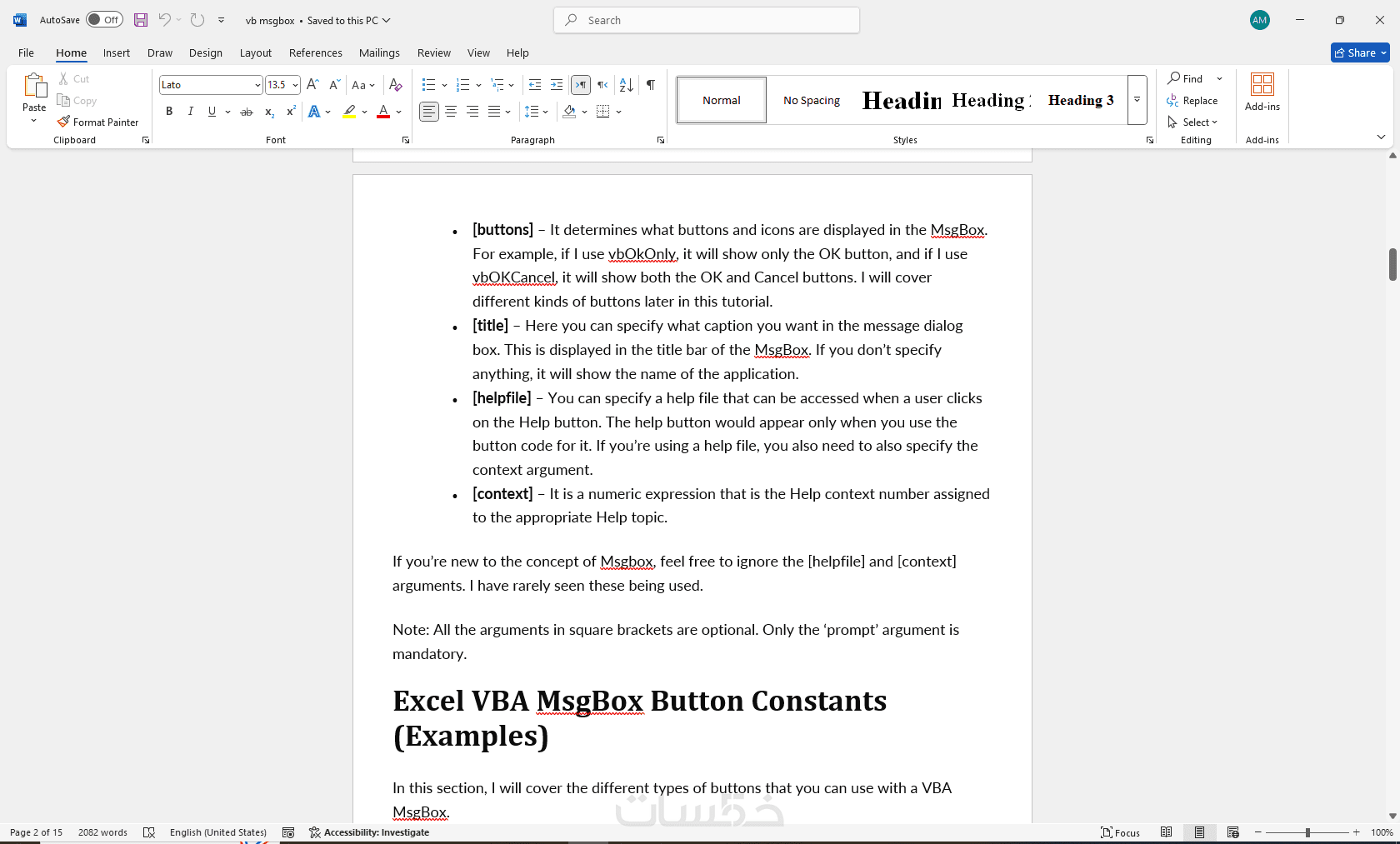The image size is (1400, 844).
Task: Center-align the paragraph
Action: [451, 112]
